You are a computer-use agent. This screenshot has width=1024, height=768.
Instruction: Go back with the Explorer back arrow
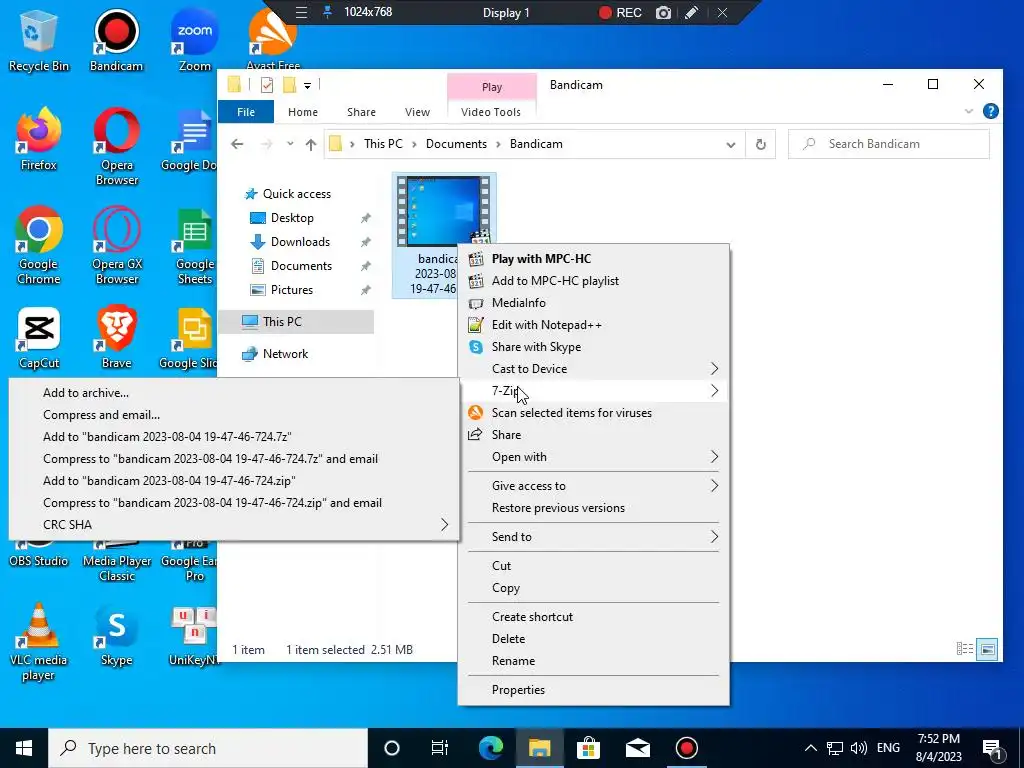point(237,144)
